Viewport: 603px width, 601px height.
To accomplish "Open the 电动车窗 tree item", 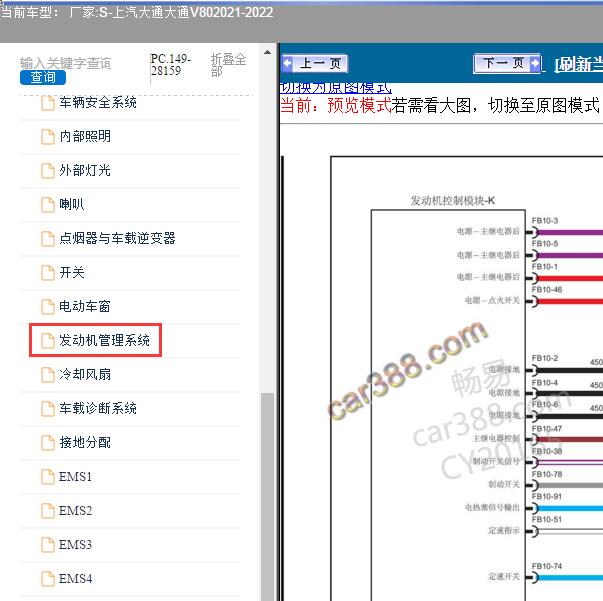I will click(x=85, y=306).
